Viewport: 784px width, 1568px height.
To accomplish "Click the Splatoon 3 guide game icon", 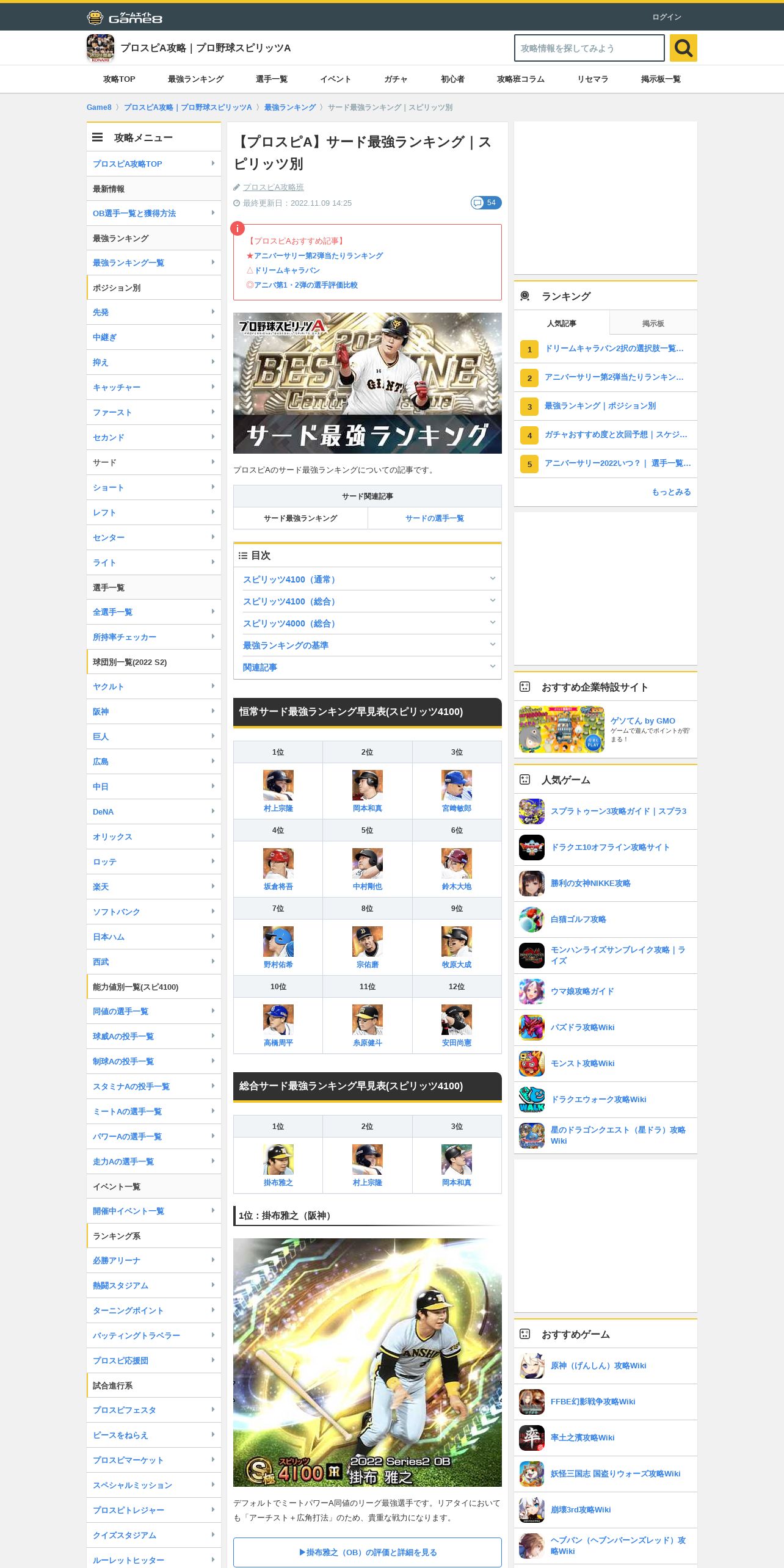I will click(532, 811).
